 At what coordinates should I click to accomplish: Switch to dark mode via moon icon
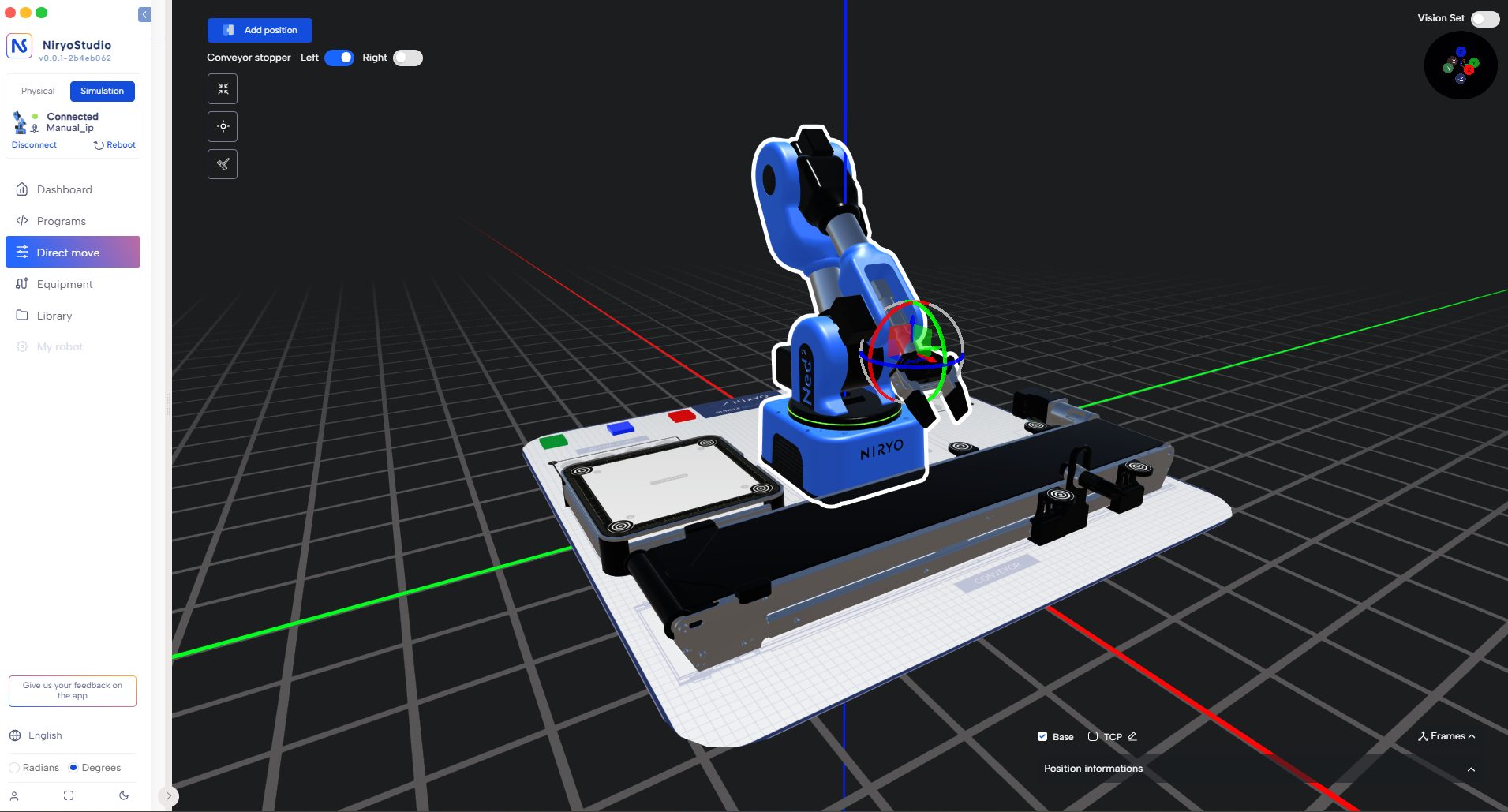coord(125,795)
